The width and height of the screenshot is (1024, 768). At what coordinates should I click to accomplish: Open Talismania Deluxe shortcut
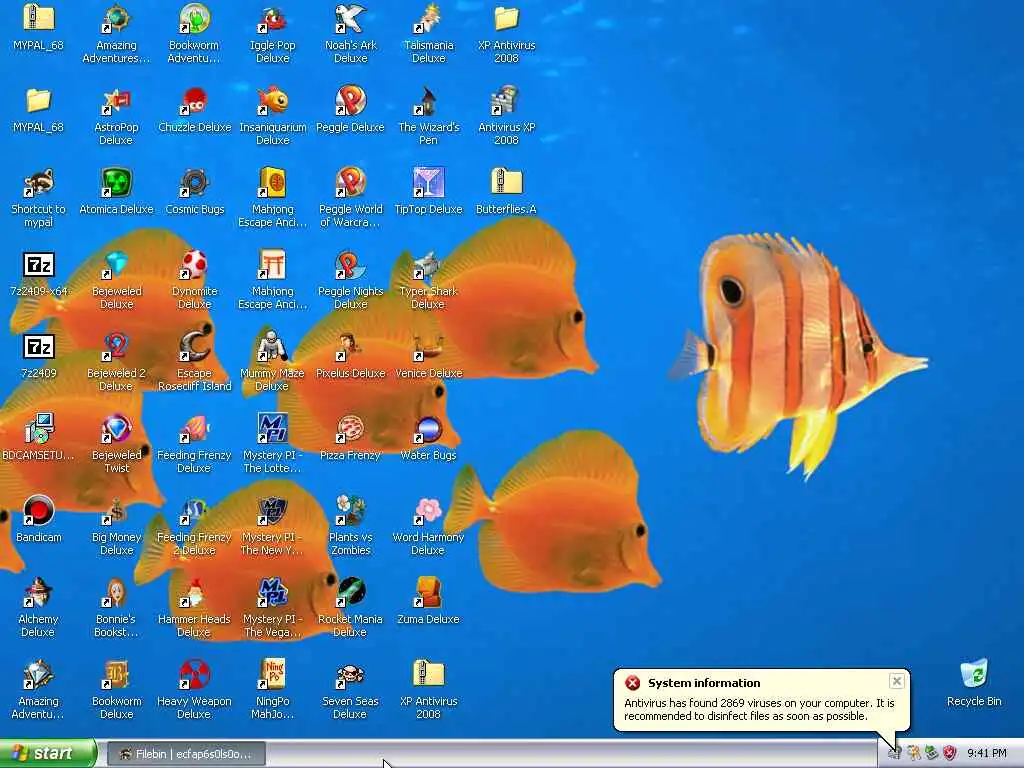pos(428,19)
